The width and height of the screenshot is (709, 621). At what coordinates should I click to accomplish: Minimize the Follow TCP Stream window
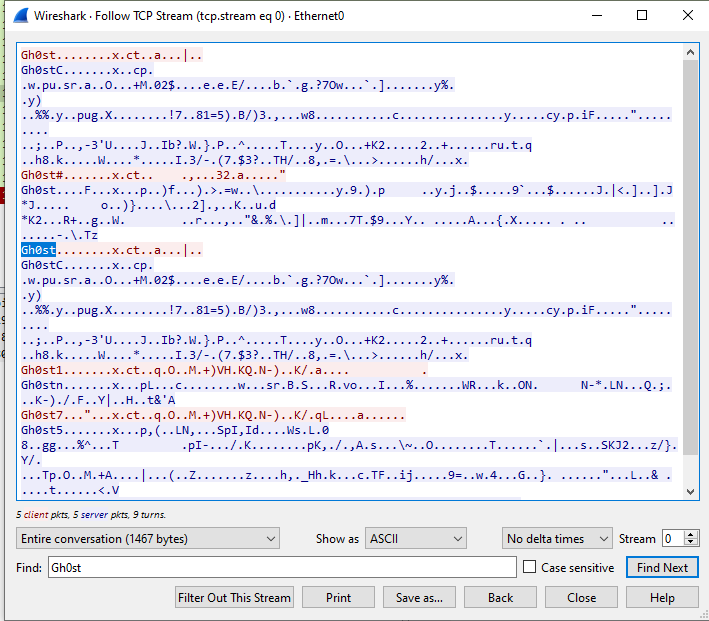tap(596, 16)
